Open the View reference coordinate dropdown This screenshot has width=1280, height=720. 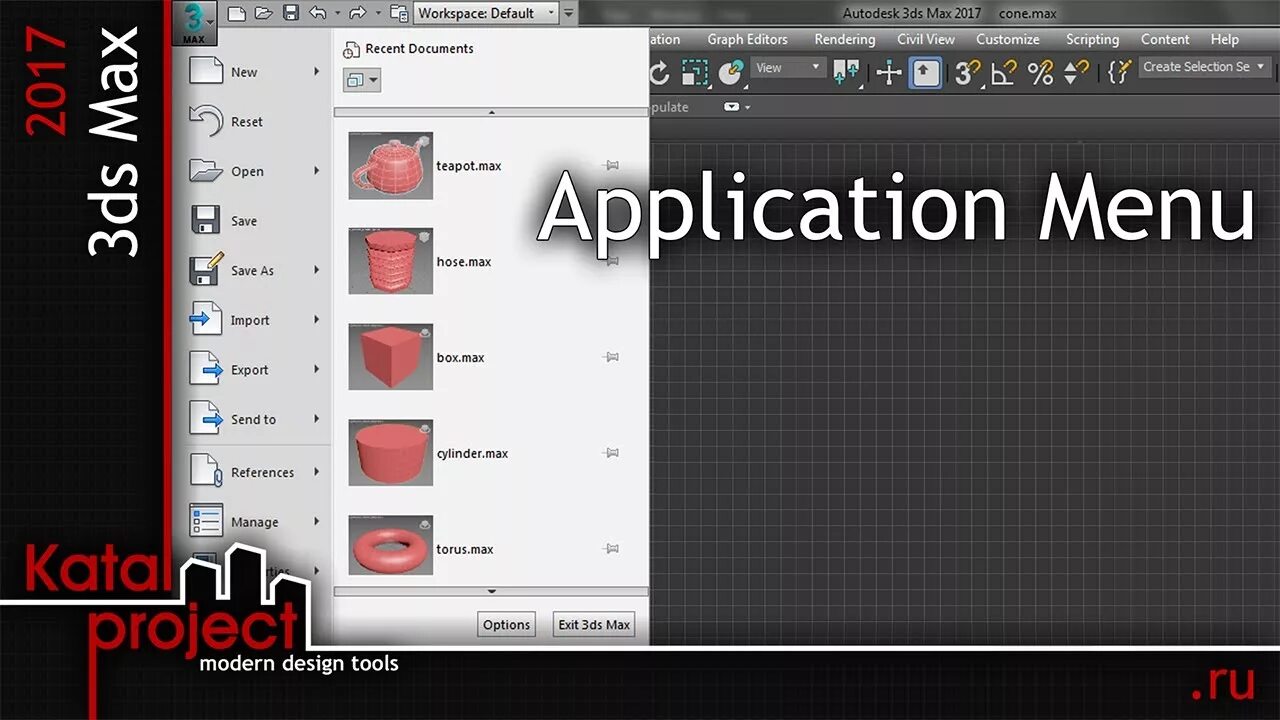tap(787, 68)
